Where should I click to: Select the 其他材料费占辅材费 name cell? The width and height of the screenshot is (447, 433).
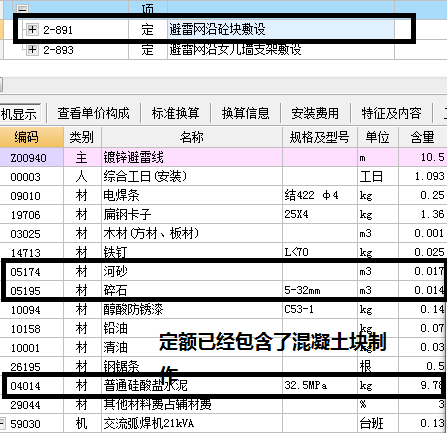pos(192,404)
